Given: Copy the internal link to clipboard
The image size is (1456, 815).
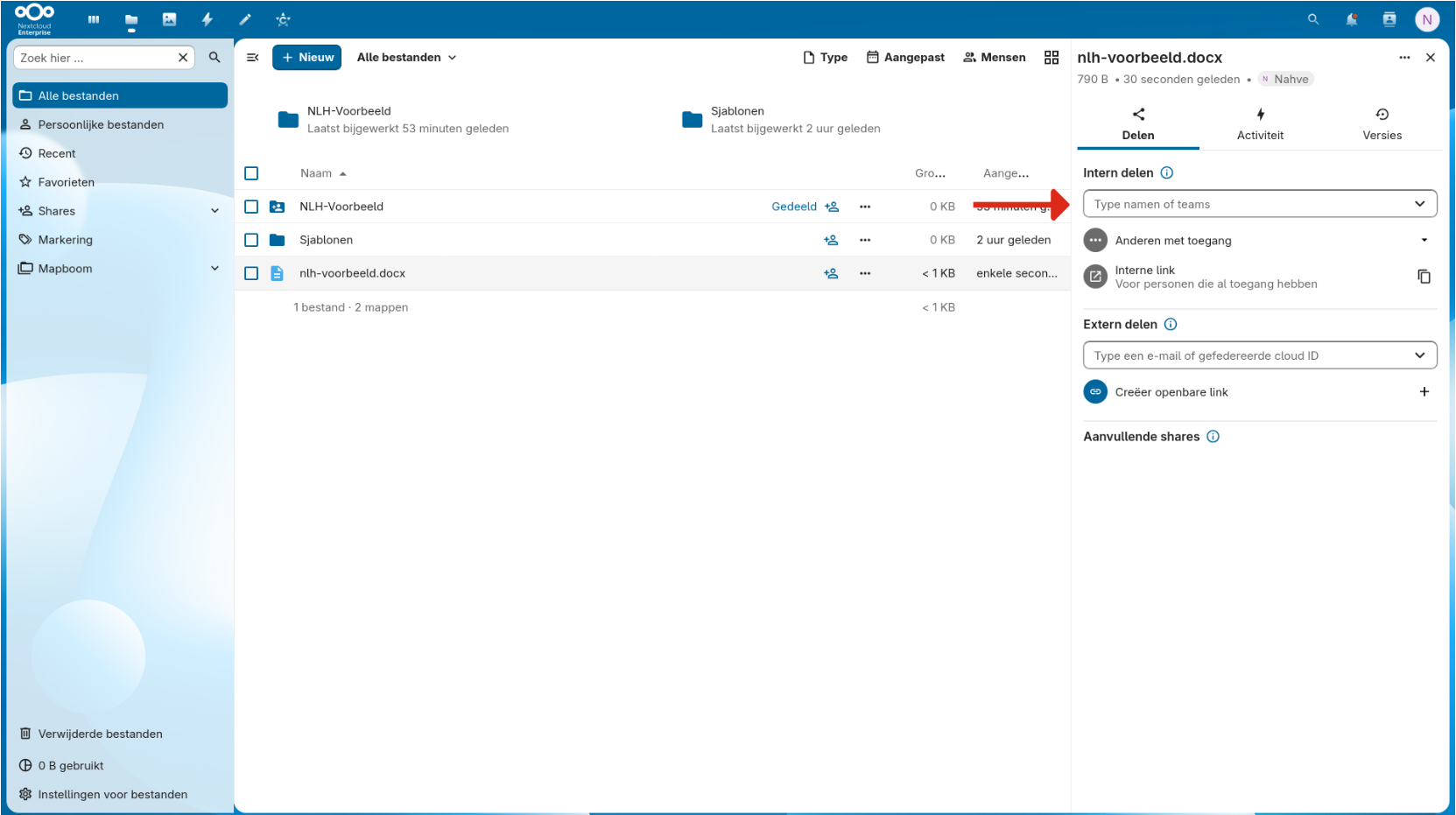Looking at the screenshot, I should (x=1424, y=277).
